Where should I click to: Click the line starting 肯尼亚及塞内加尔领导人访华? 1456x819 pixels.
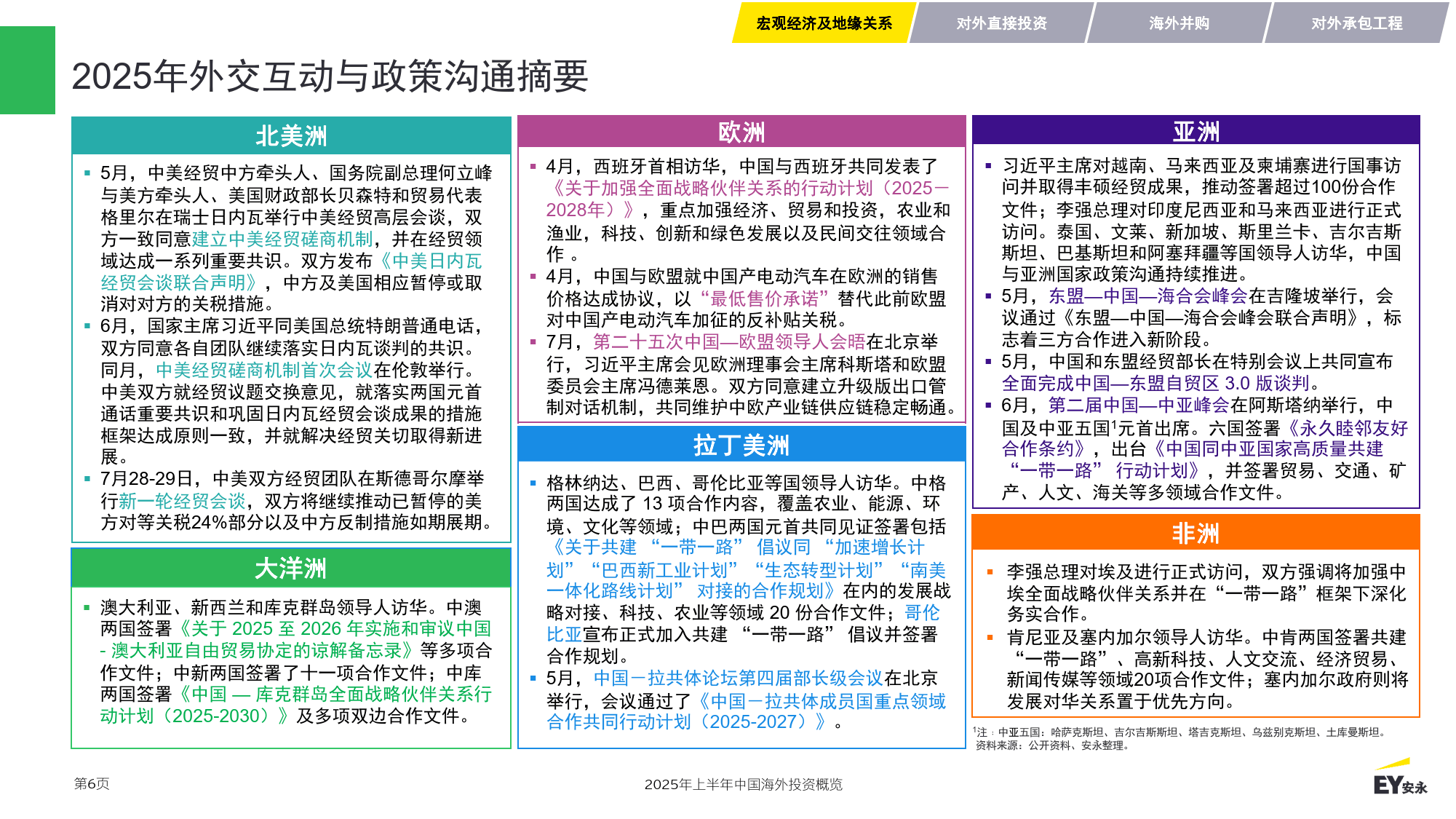1206,637
